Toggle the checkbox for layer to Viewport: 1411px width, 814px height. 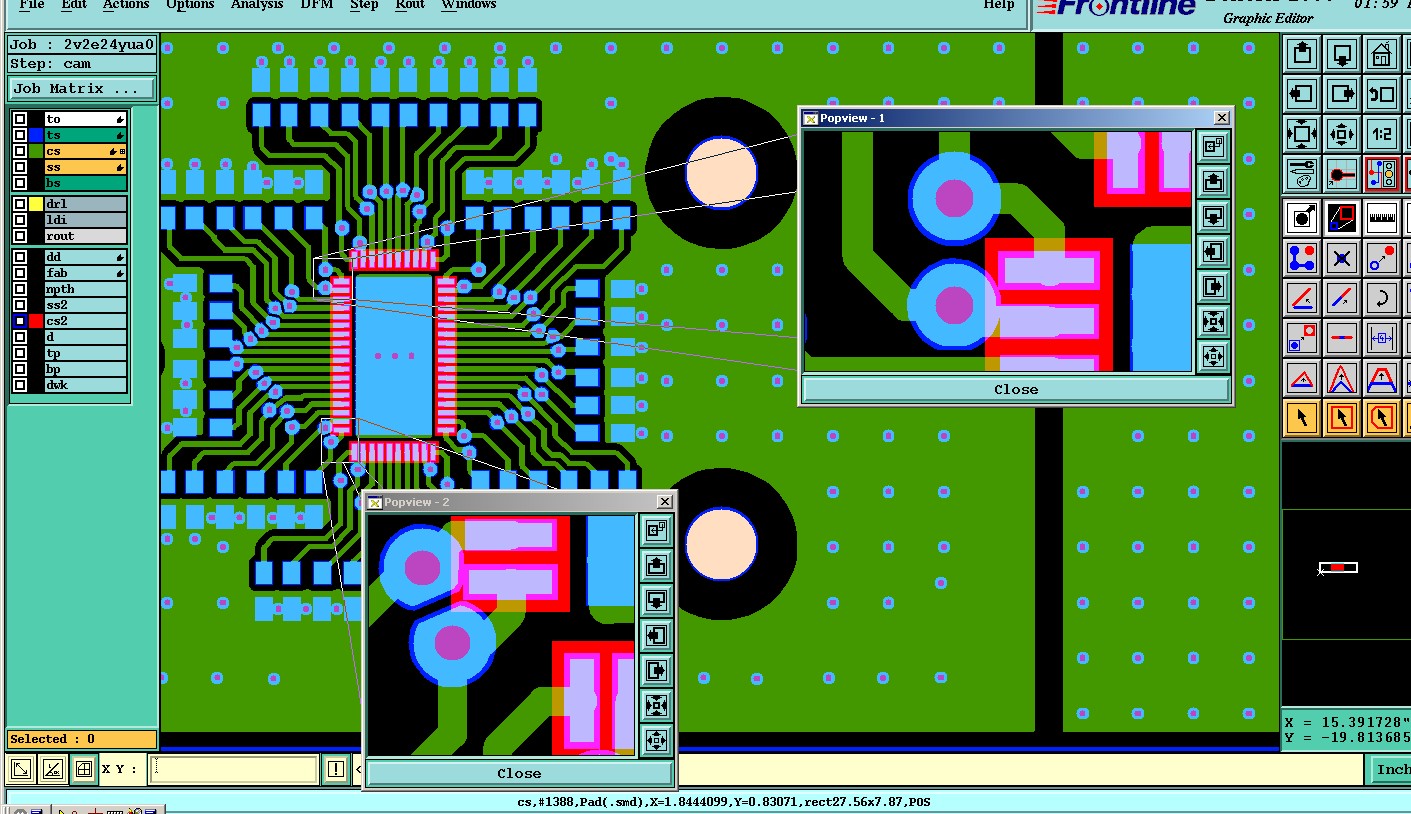20,119
